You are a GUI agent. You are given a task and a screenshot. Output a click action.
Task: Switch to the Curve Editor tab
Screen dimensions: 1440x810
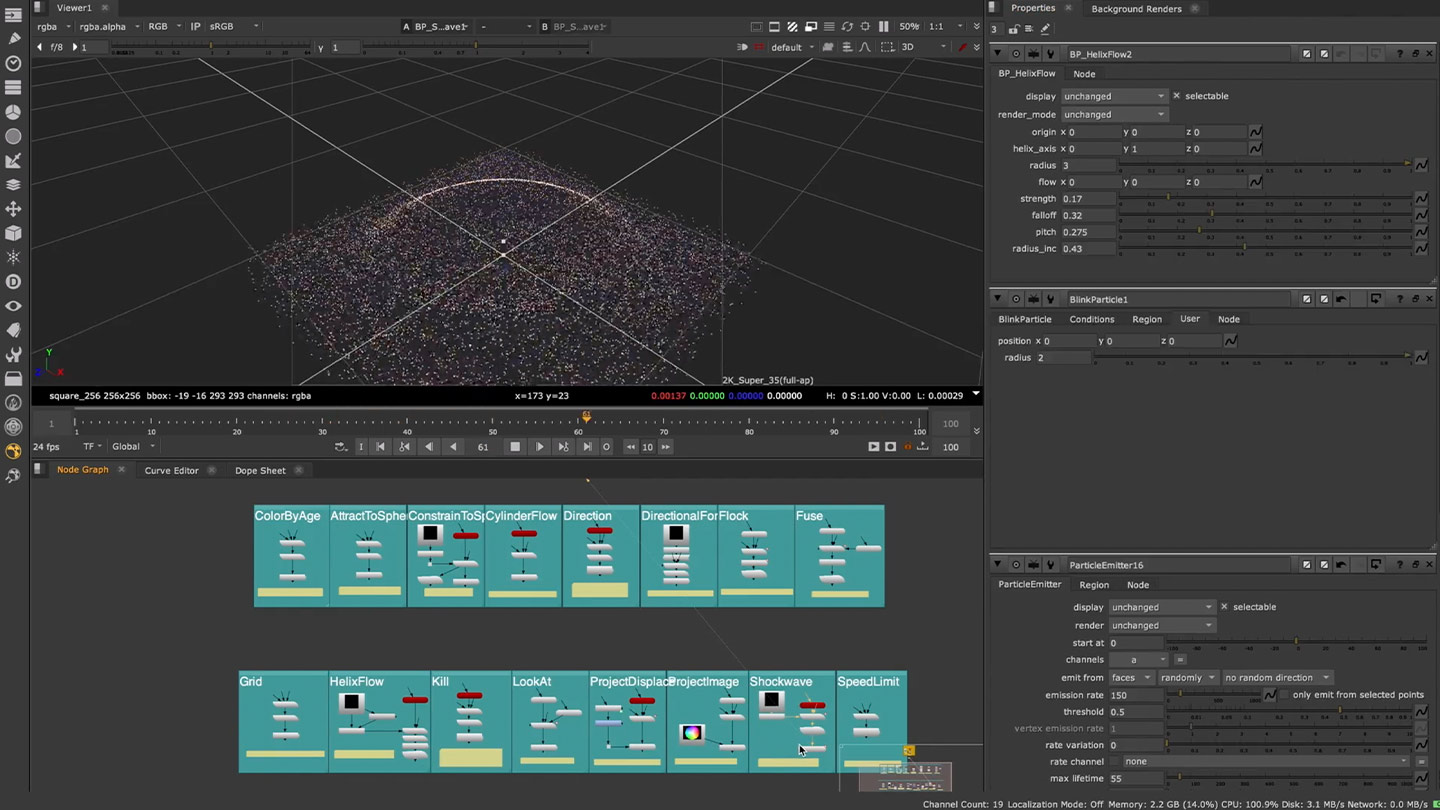tap(171, 470)
